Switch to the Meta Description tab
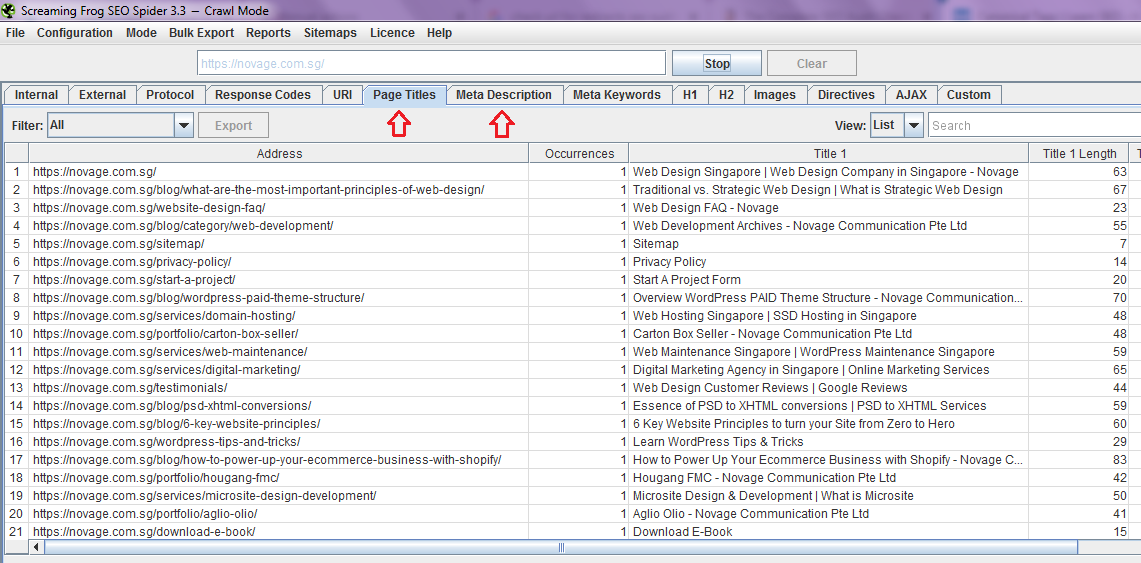This screenshot has width=1141, height=563. [504, 95]
